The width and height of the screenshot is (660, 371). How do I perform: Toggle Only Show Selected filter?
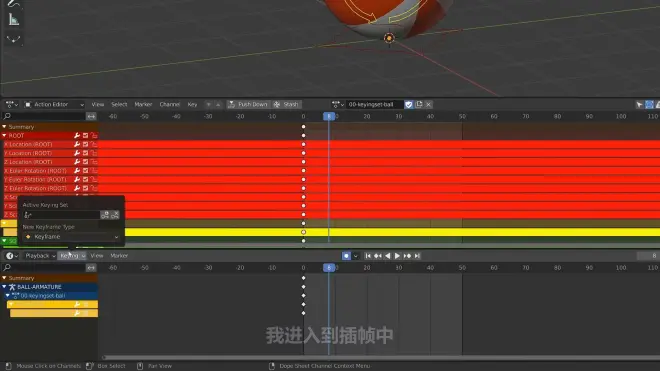tap(639, 104)
